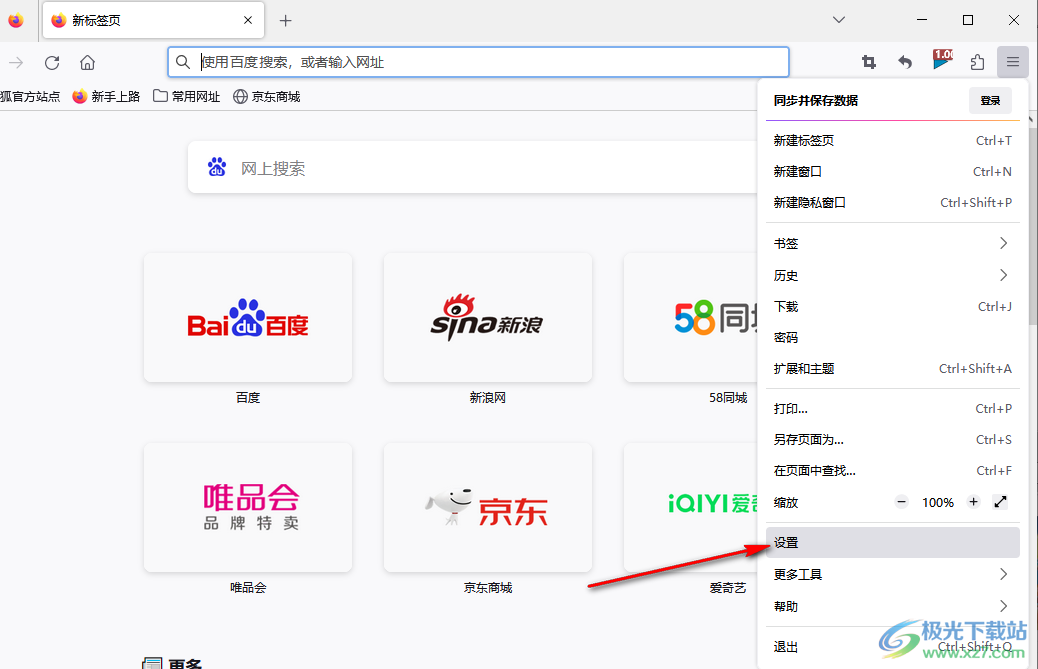Open the 常用网址 bookmark folder

tap(187, 97)
